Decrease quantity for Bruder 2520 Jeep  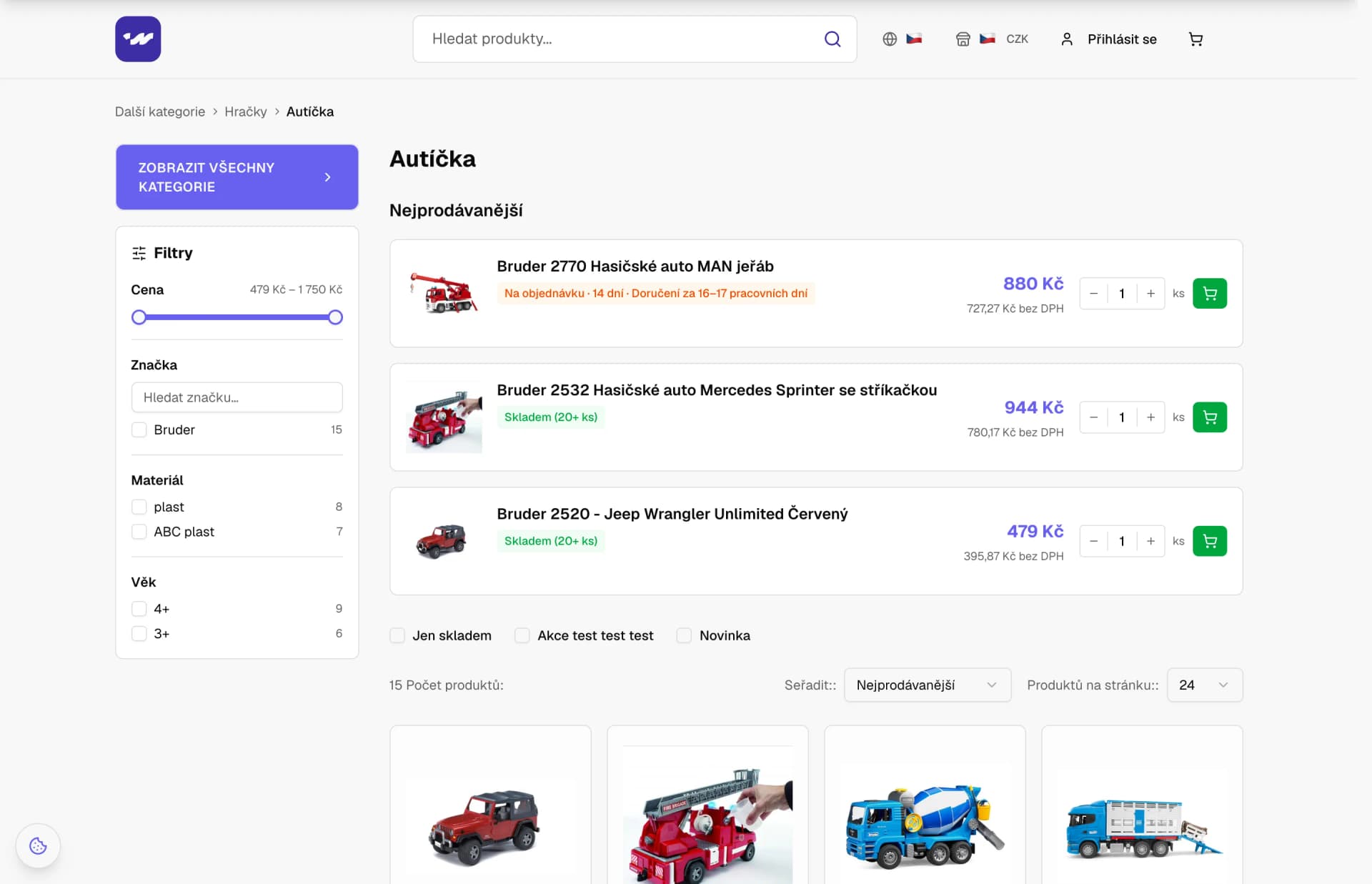pos(1093,541)
